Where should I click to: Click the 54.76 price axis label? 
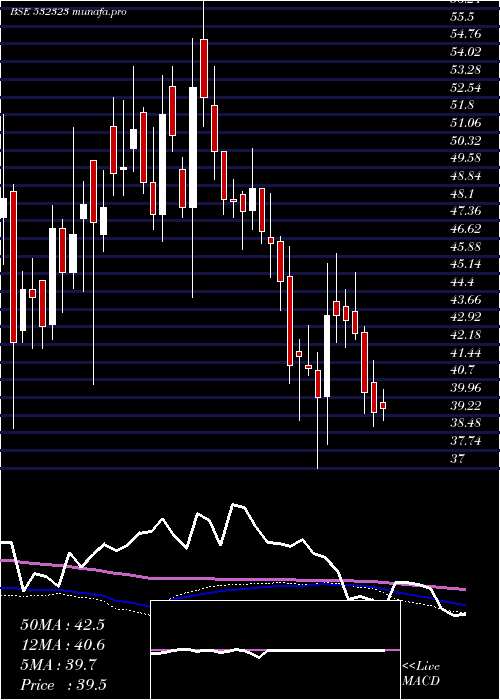point(466,34)
